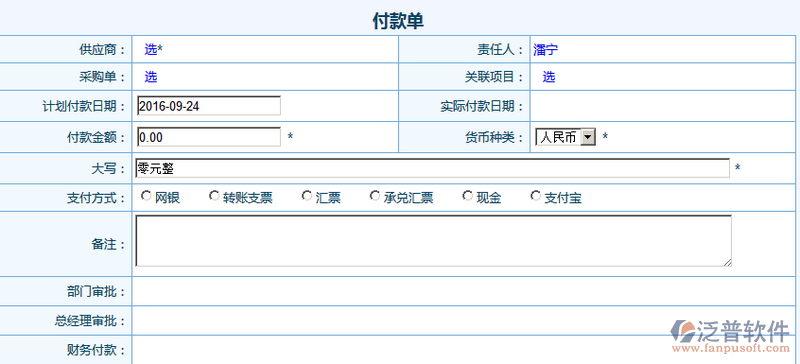This screenshot has width=800, height=364.
Task: Click the 实际付款日期 label
Action: 482,106
